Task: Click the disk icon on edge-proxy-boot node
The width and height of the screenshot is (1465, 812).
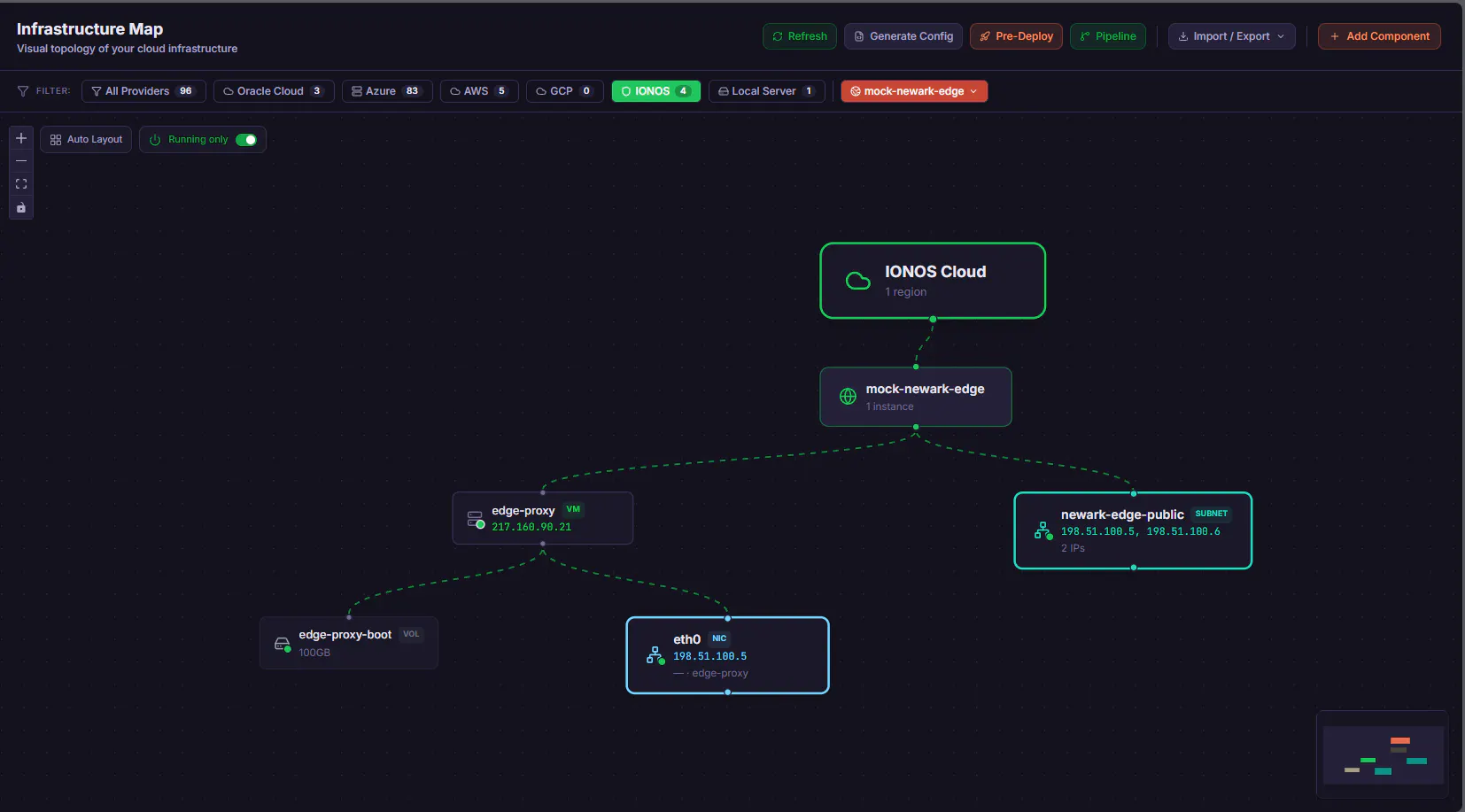Action: 283,644
